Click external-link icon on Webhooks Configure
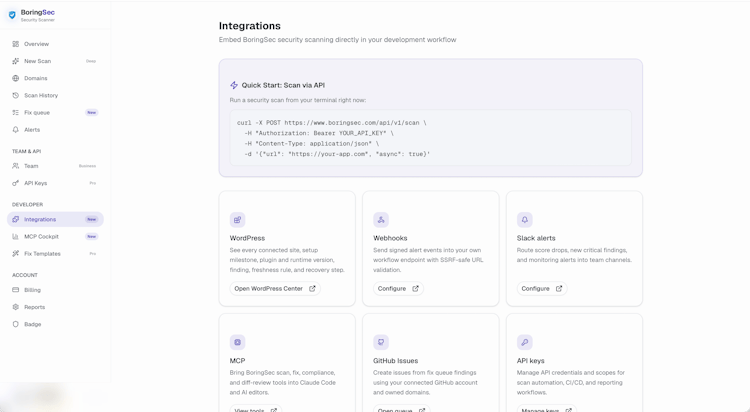The image size is (750, 412). point(415,289)
